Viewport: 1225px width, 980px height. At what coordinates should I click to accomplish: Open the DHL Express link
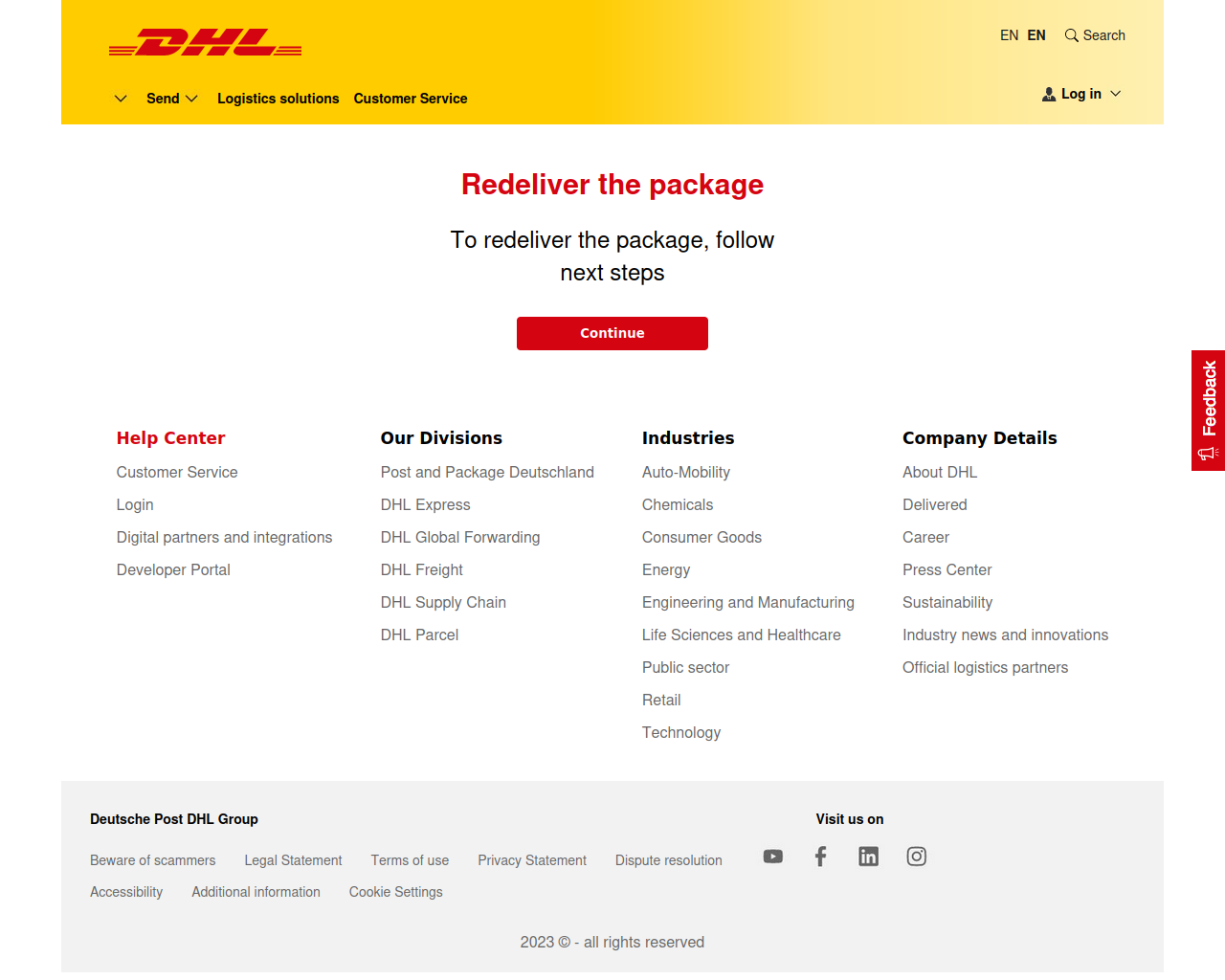(426, 504)
